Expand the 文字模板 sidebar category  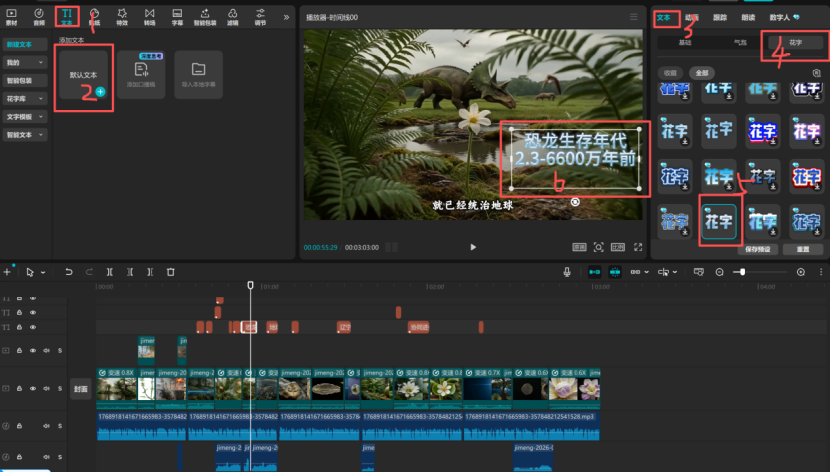click(24, 116)
